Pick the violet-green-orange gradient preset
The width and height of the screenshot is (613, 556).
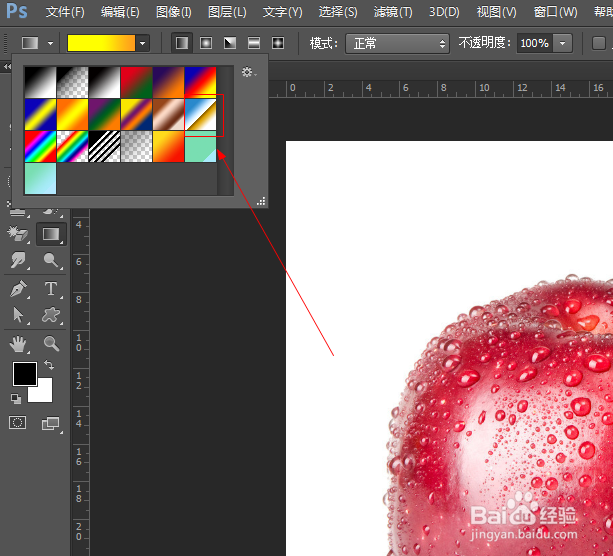click(105, 114)
